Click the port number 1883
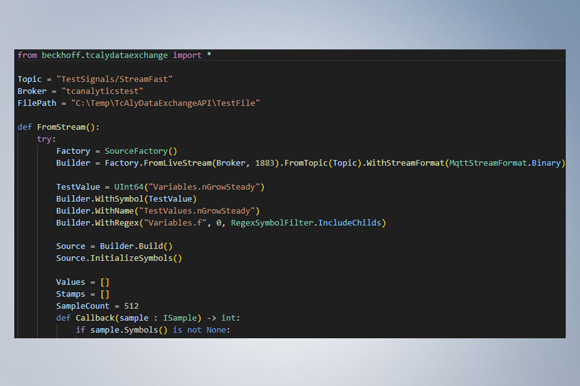Image resolution: width=580 pixels, height=386 pixels. 265,163
